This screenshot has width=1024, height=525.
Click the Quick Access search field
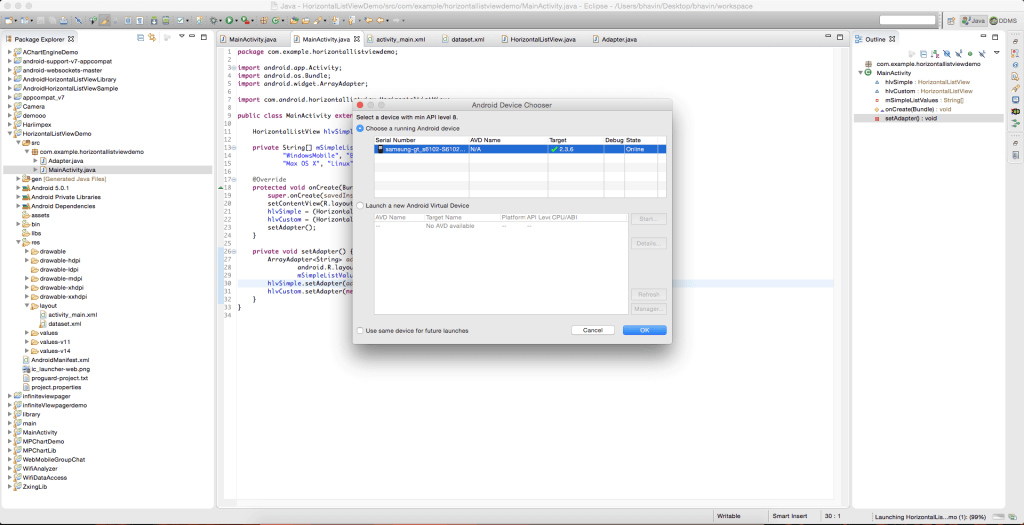point(908,21)
